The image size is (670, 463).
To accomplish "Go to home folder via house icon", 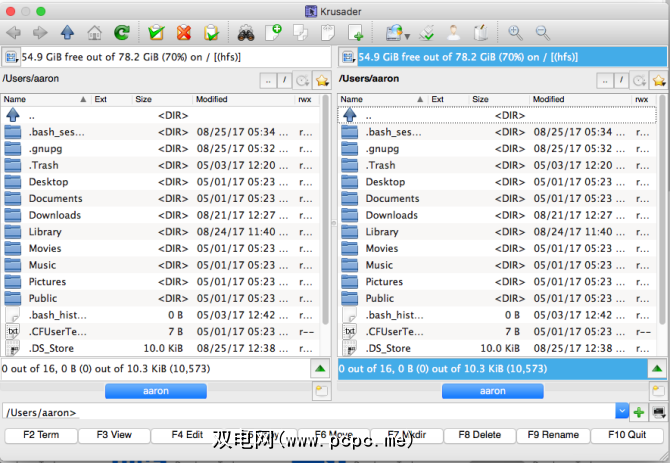I will pos(94,32).
